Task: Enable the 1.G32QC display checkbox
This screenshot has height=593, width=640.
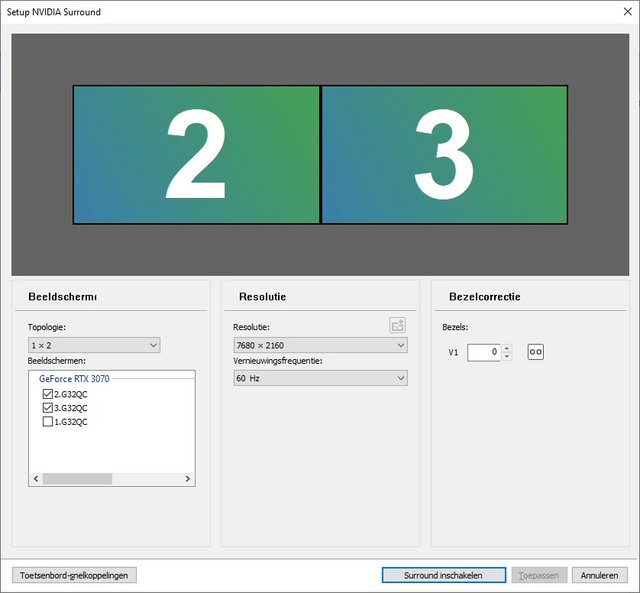Action: tap(47, 422)
